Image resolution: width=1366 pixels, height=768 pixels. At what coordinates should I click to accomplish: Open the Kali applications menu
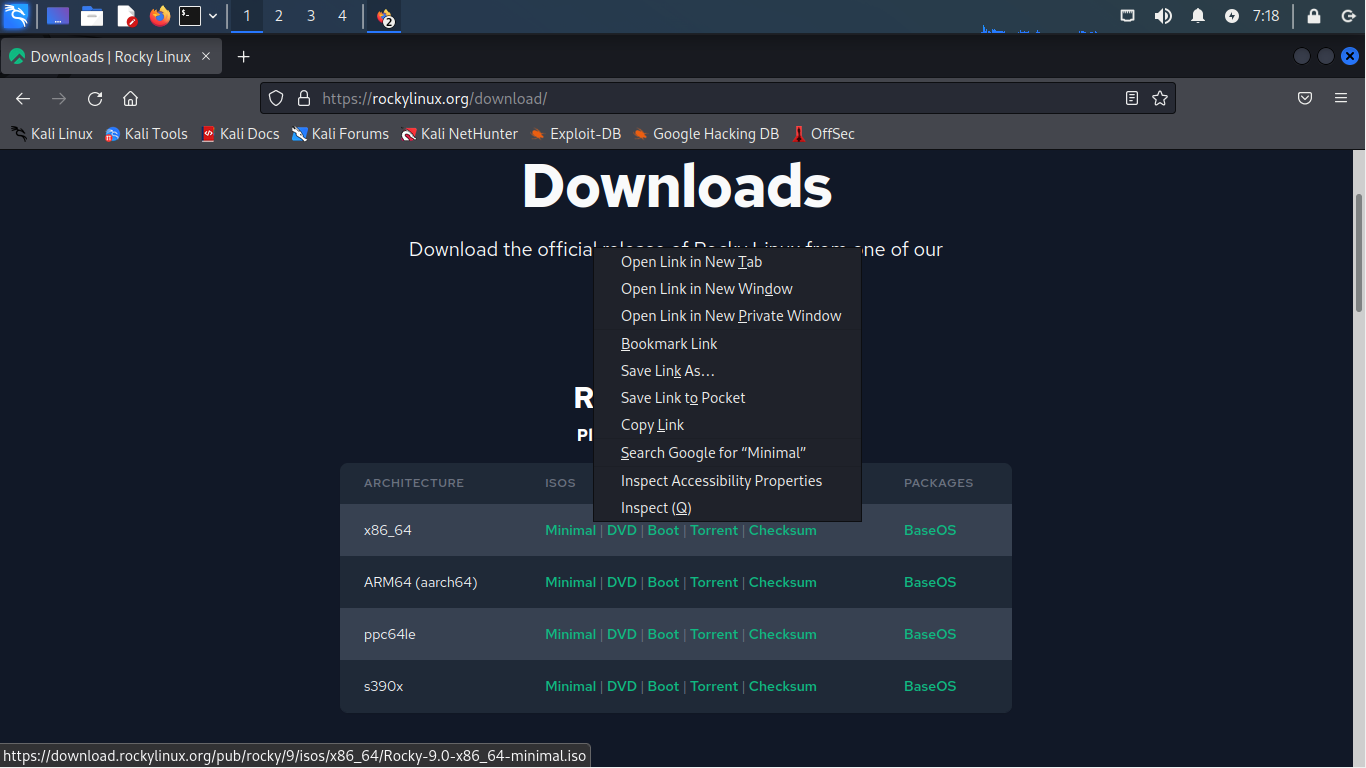(x=16, y=16)
